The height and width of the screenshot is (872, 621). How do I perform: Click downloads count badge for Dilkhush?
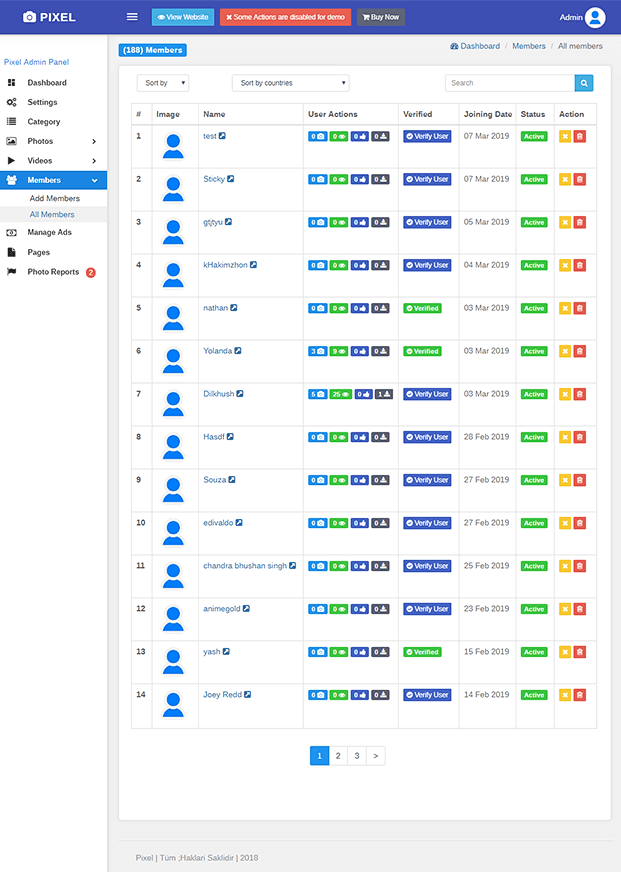tap(383, 394)
